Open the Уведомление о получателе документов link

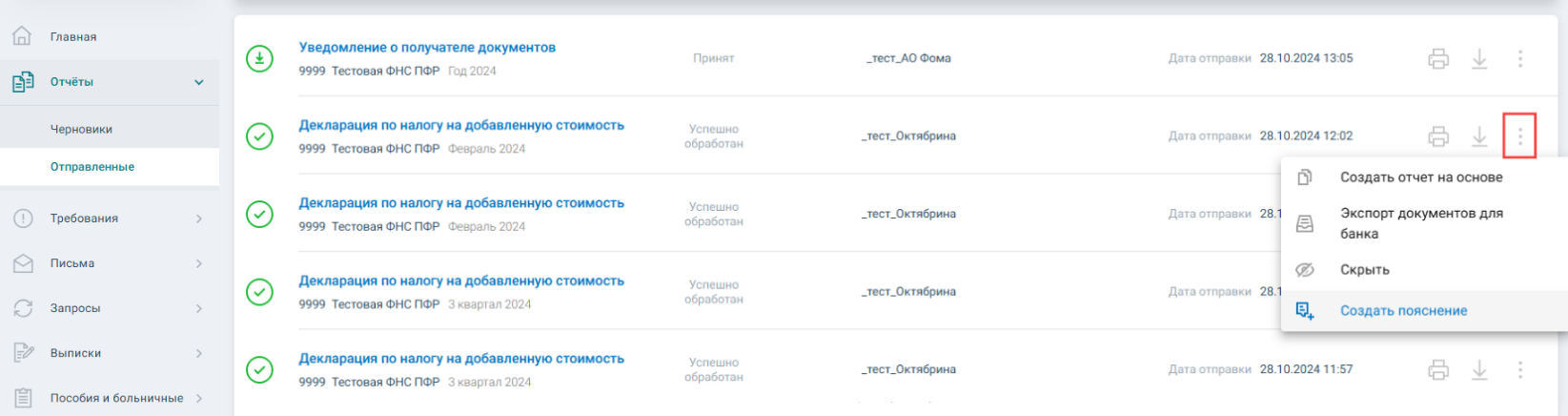(427, 48)
